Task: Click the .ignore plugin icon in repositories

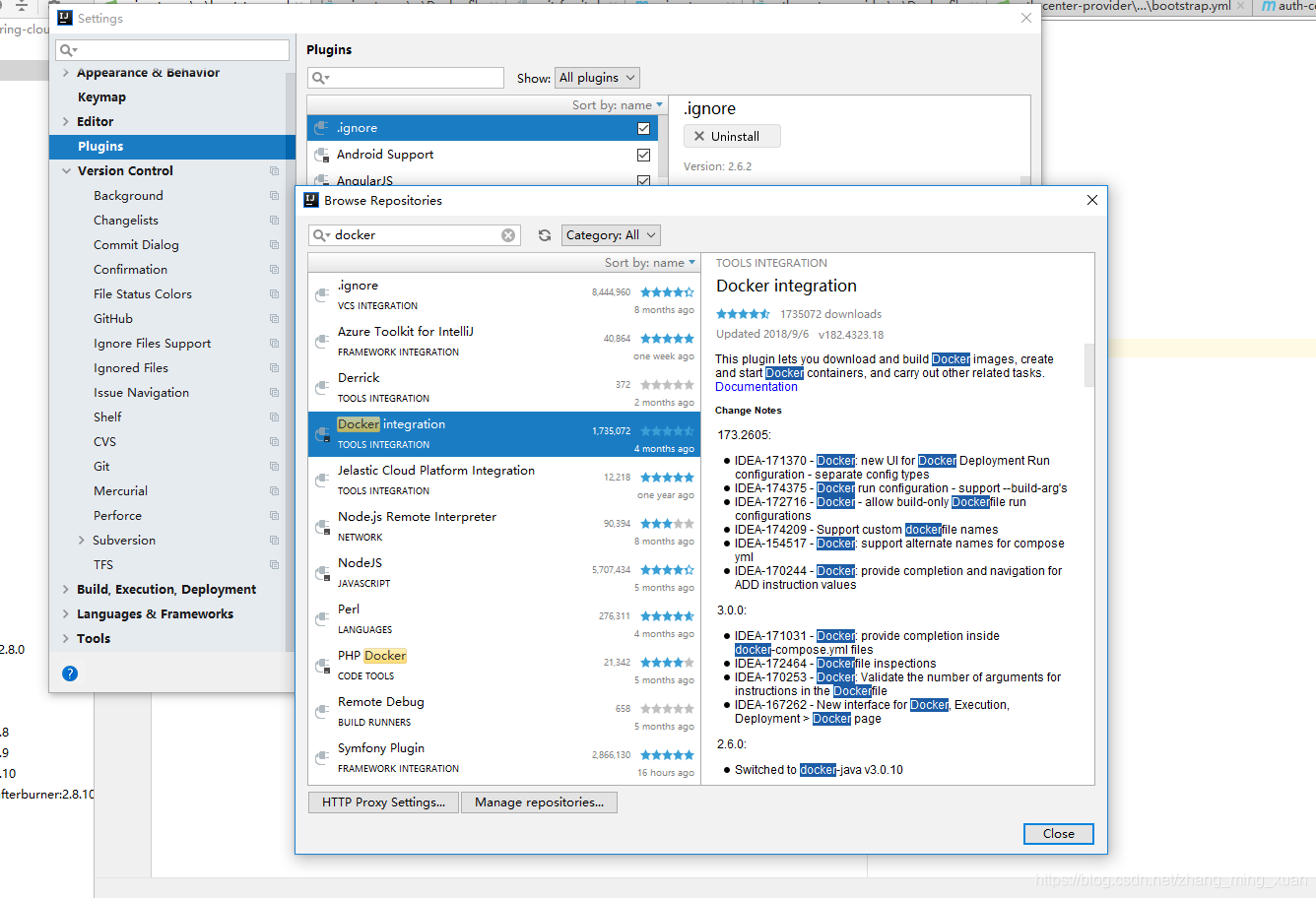Action: (322, 295)
